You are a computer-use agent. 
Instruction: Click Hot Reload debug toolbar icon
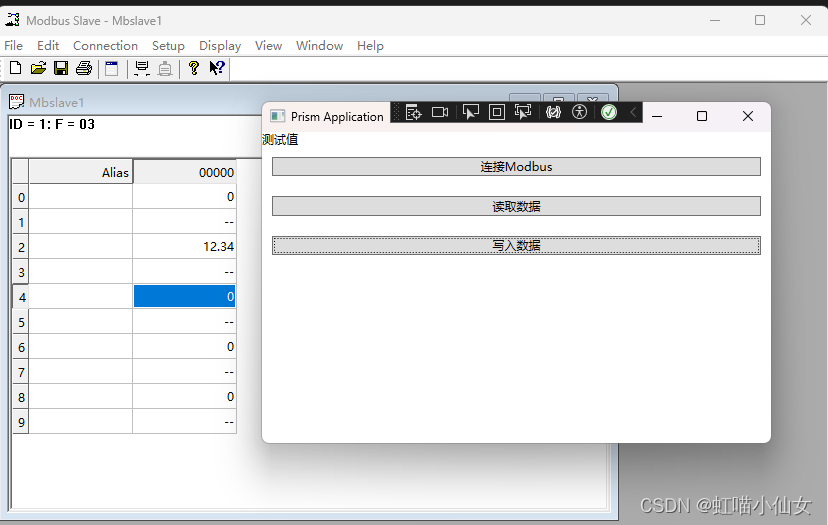click(x=553, y=112)
